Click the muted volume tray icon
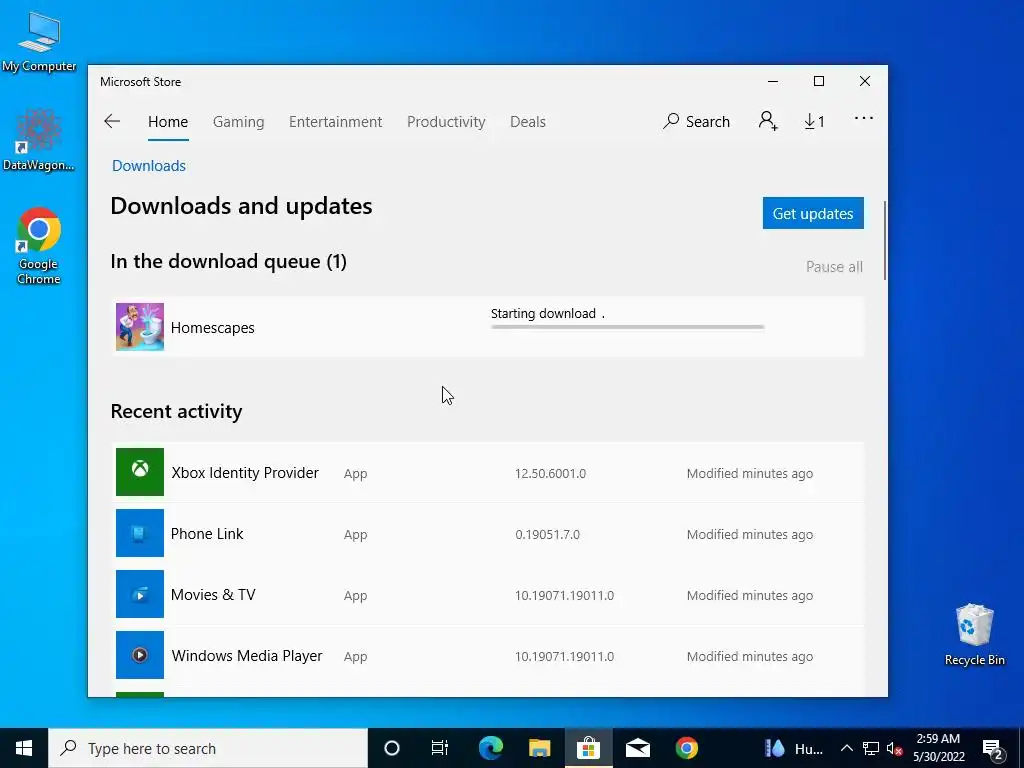The height and width of the screenshot is (768, 1024). click(894, 748)
